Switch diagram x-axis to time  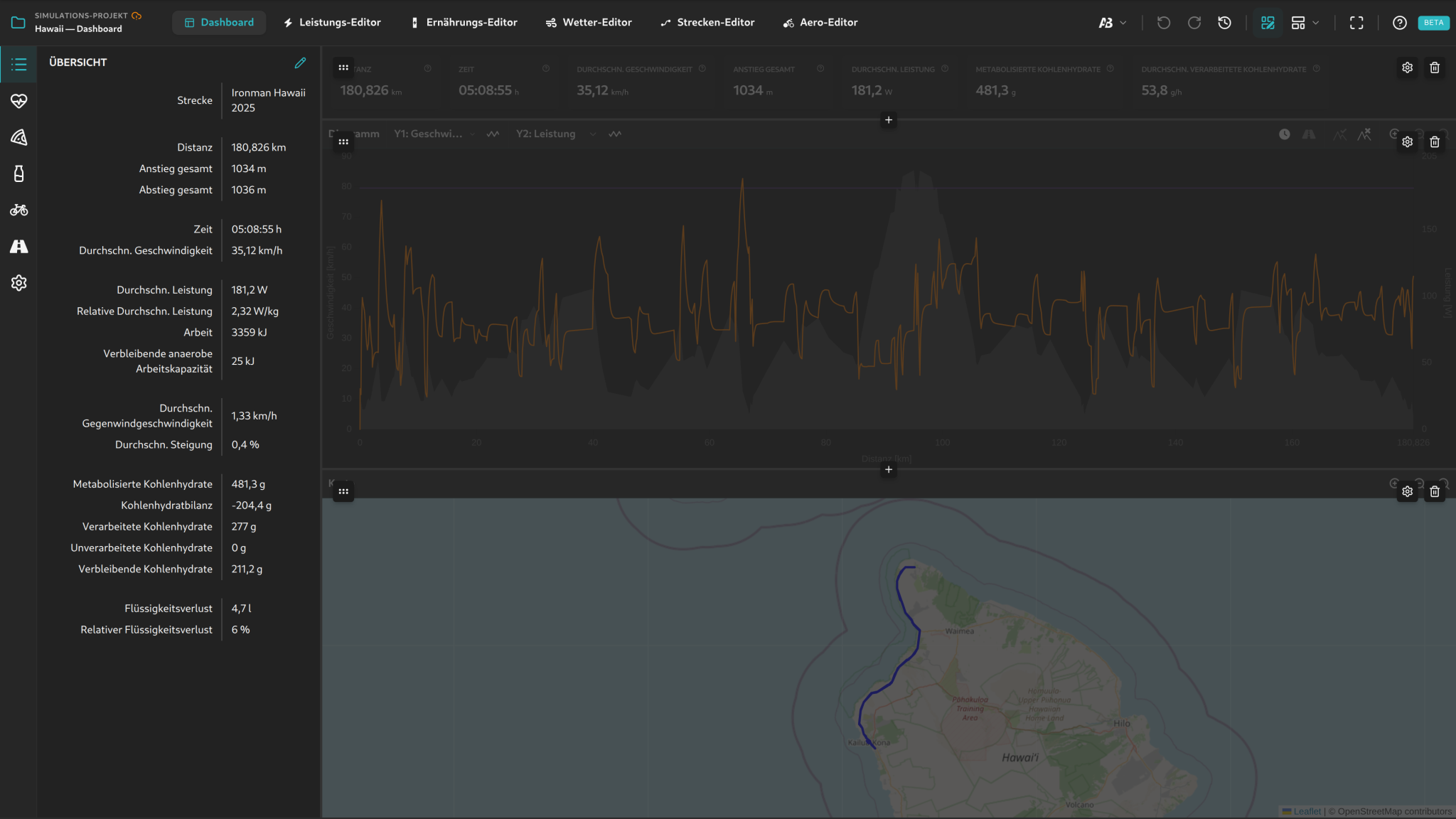[1284, 134]
